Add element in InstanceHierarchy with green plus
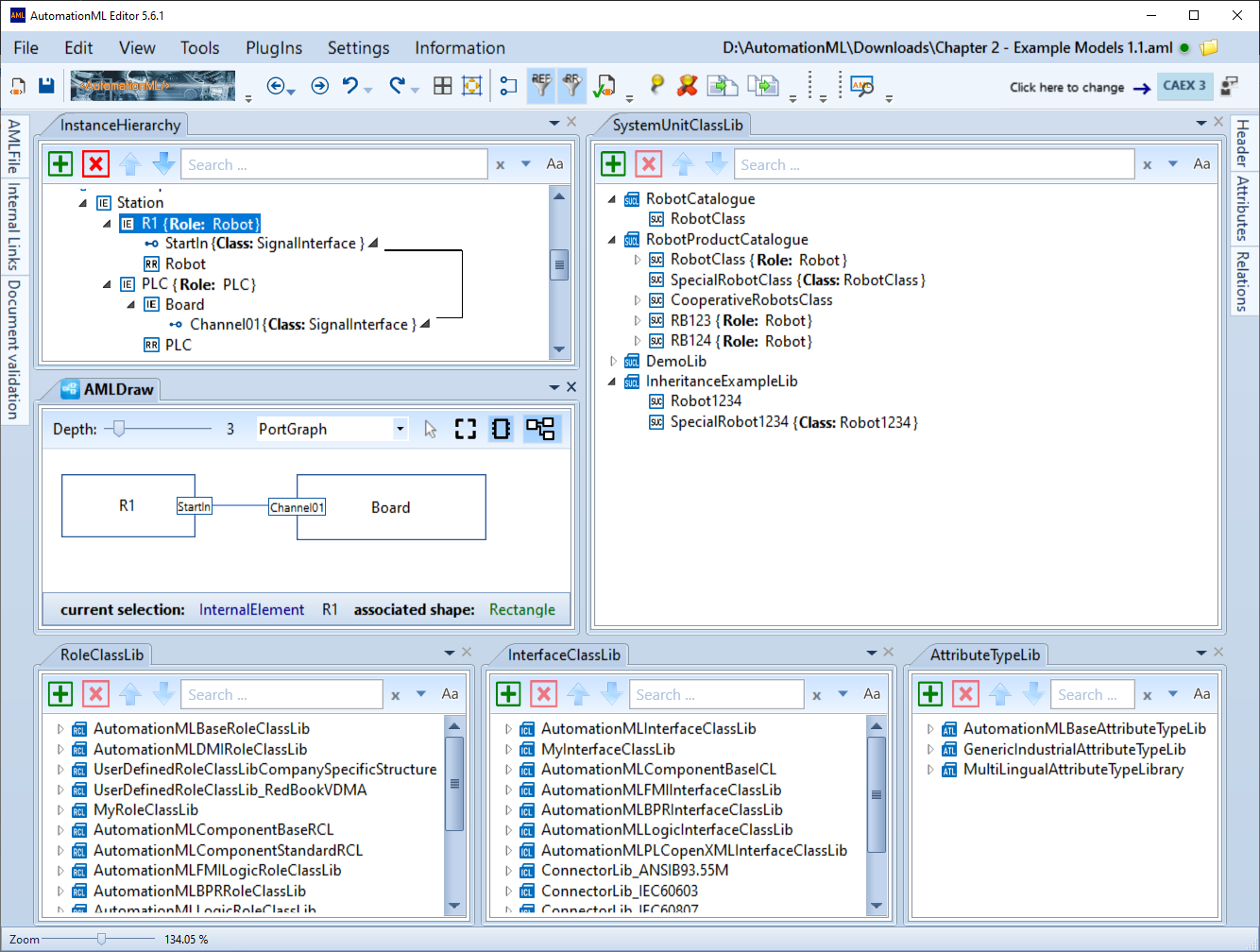The image size is (1260, 952). 60,163
